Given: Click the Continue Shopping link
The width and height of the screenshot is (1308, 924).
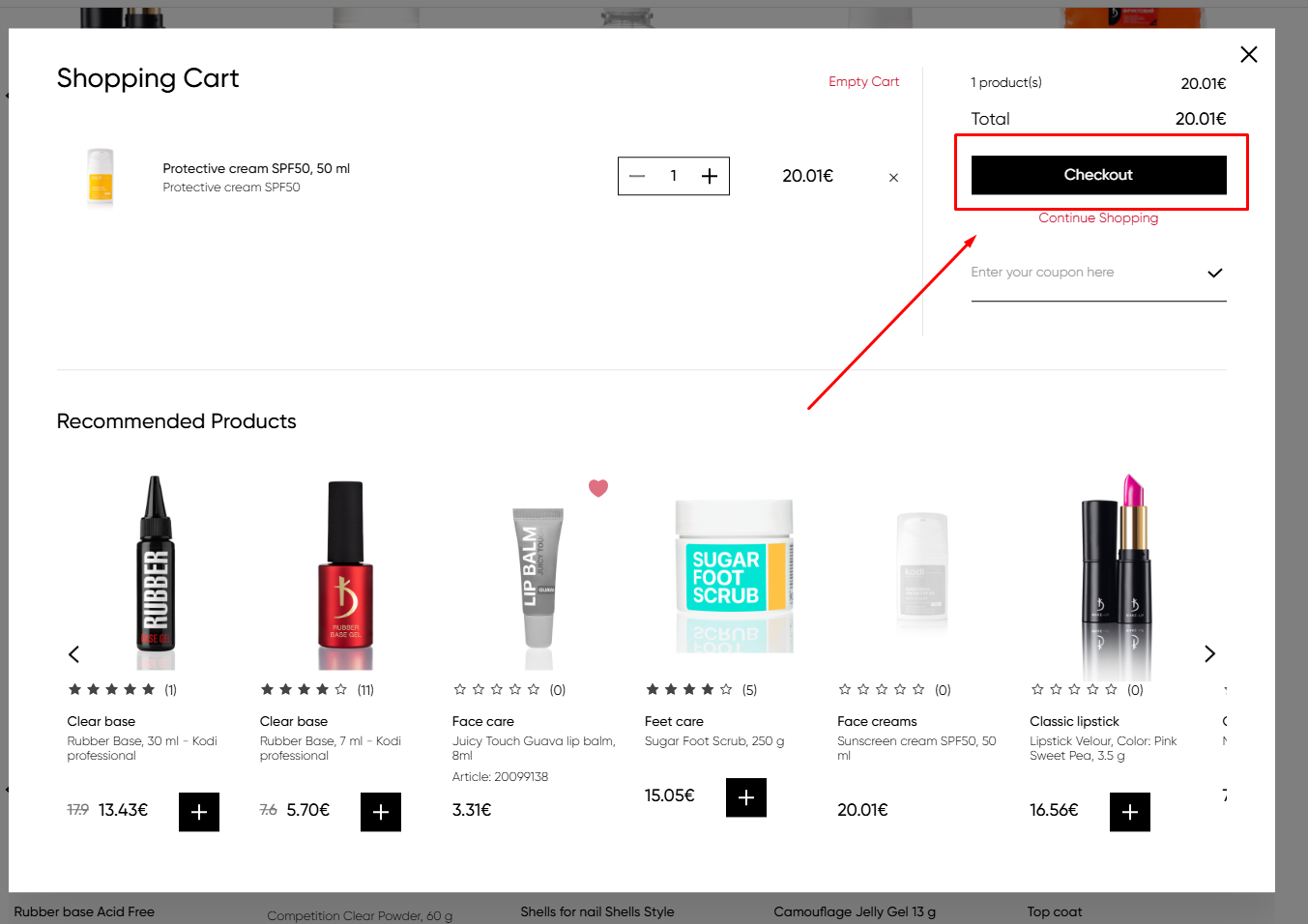Looking at the screenshot, I should pyautogui.click(x=1098, y=218).
